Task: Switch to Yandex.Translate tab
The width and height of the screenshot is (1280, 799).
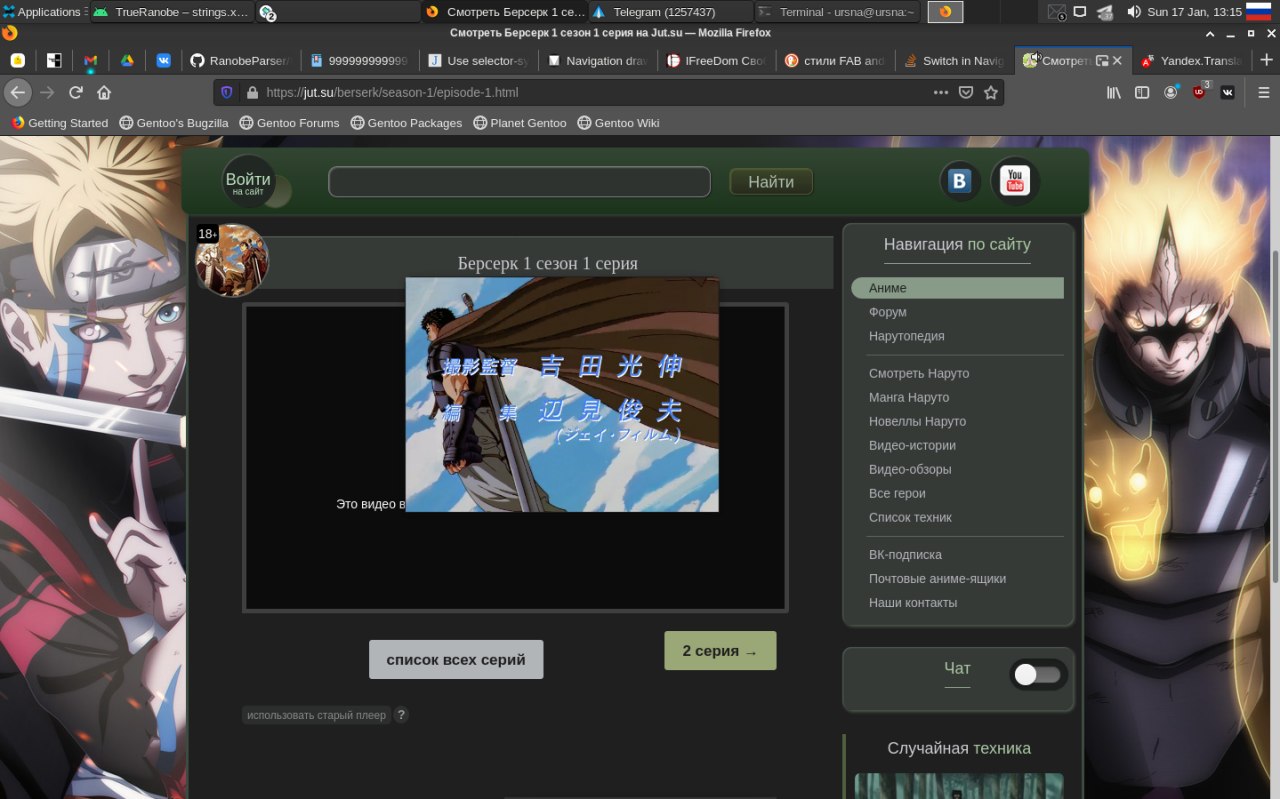Action: click(x=1191, y=60)
